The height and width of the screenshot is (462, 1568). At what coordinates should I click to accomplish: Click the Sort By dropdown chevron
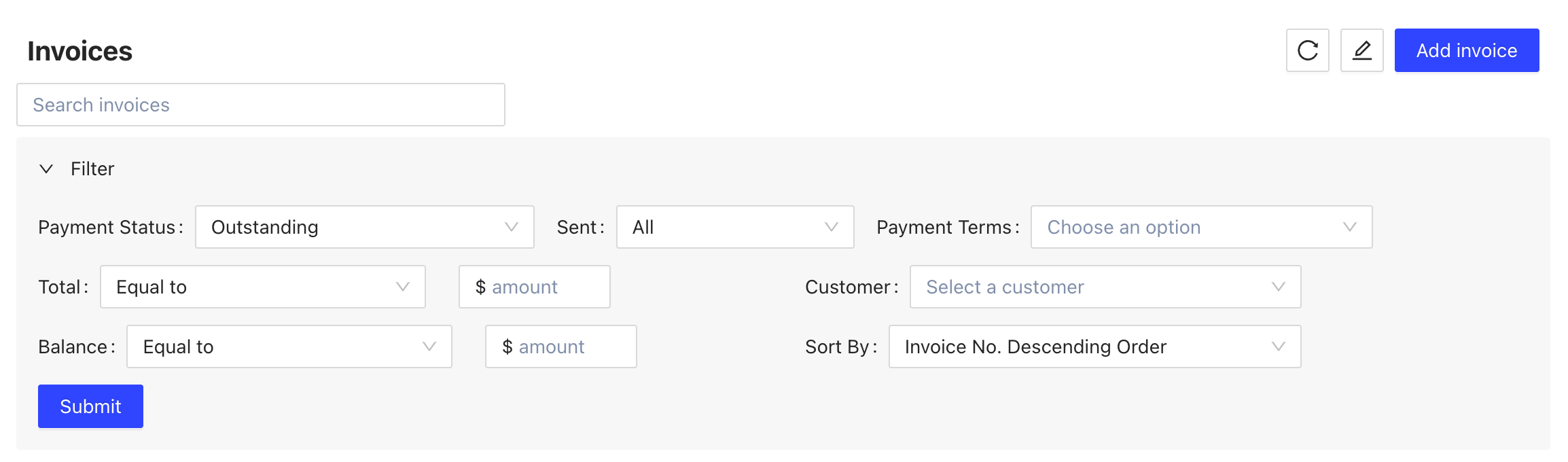pos(1278,346)
